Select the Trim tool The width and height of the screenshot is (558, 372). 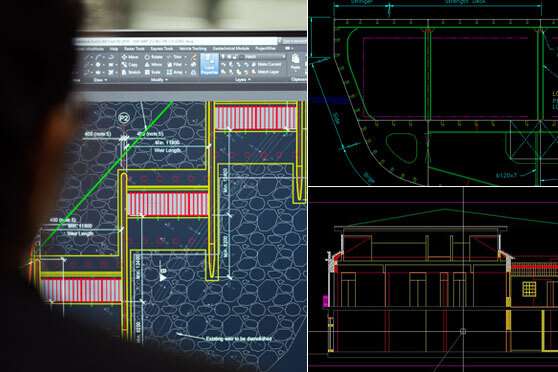[x=175, y=57]
